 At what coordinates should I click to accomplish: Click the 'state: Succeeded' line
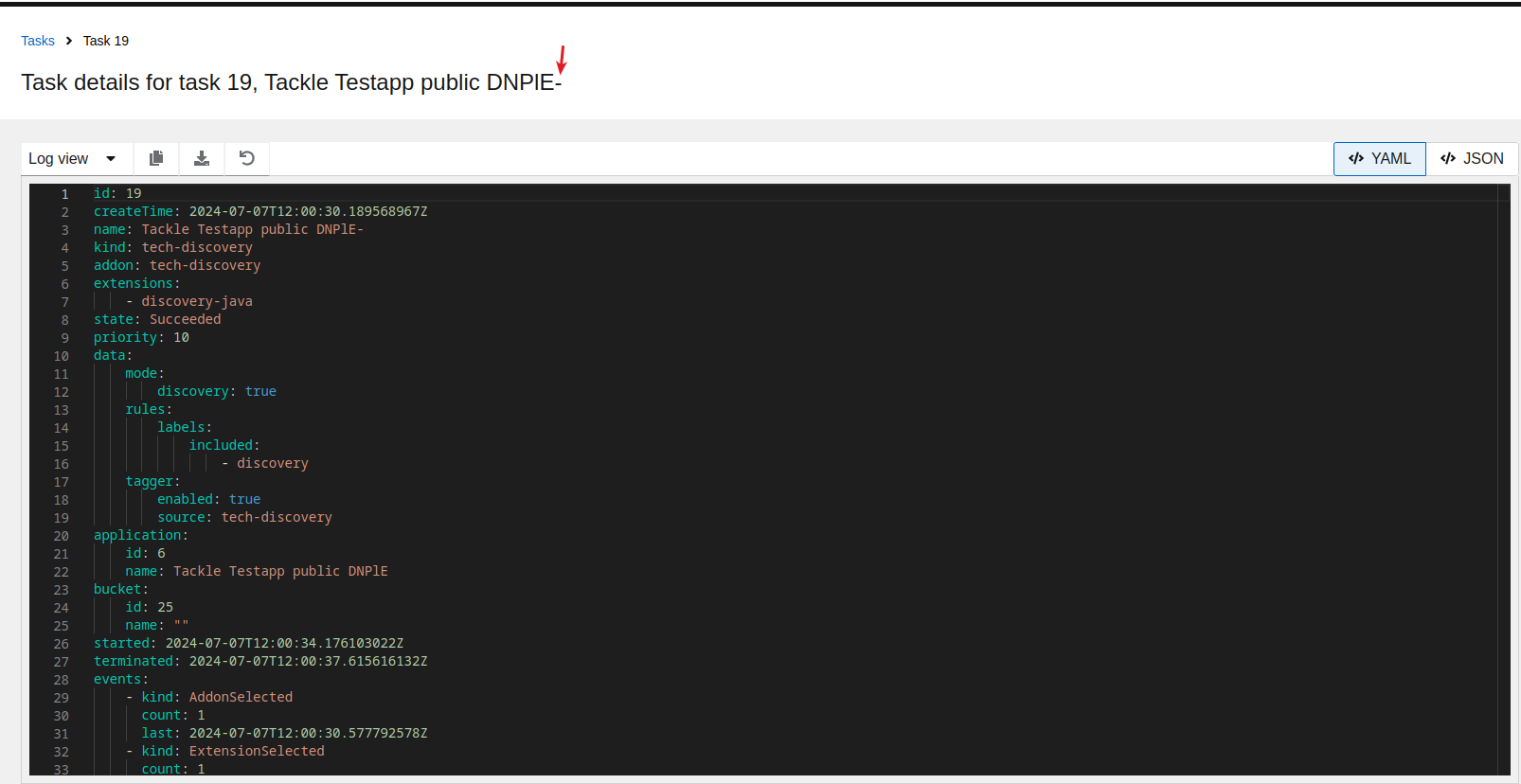(x=157, y=320)
